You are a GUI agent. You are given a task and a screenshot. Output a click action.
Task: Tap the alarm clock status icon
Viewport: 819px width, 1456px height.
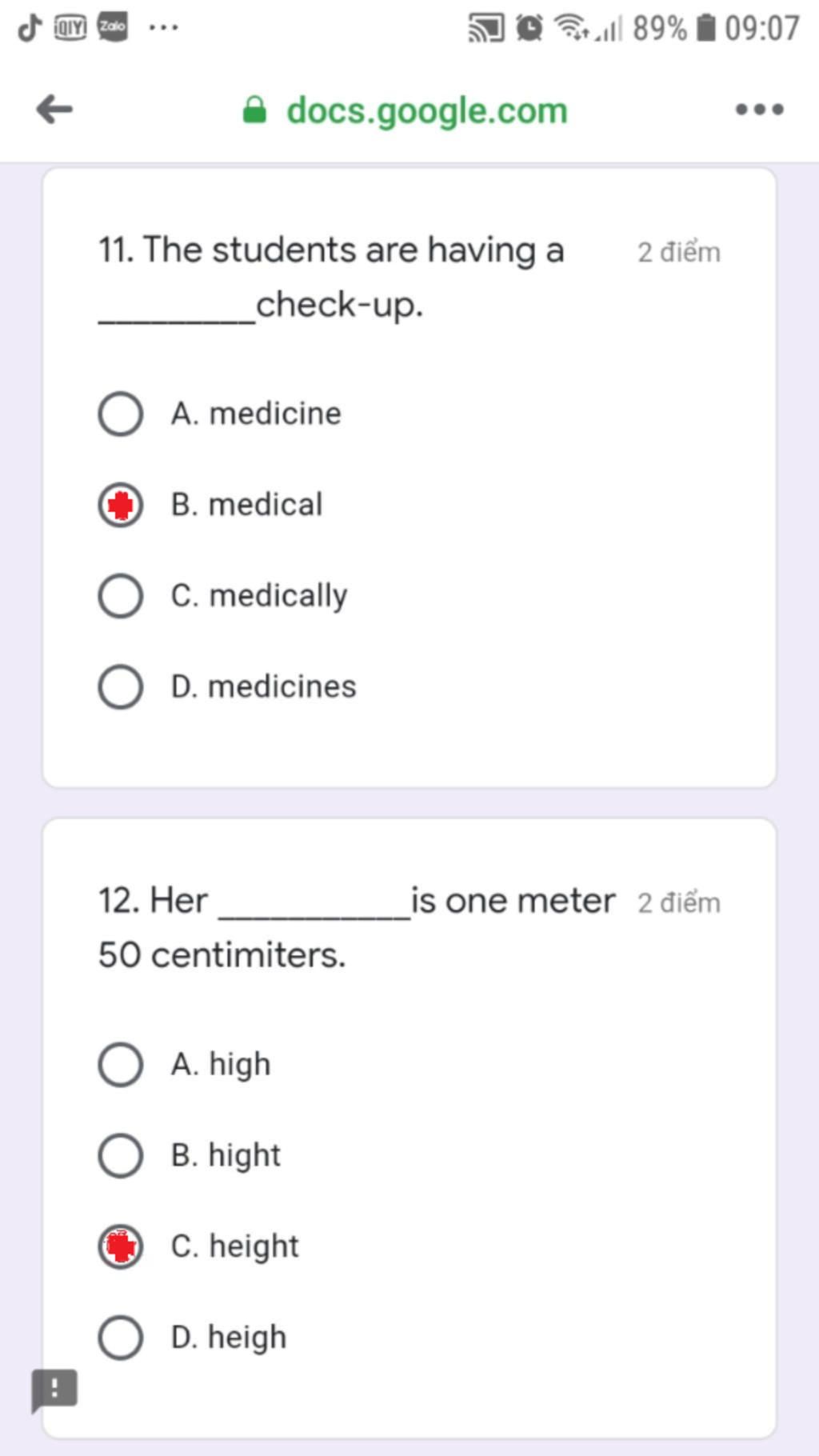pyautogui.click(x=529, y=28)
